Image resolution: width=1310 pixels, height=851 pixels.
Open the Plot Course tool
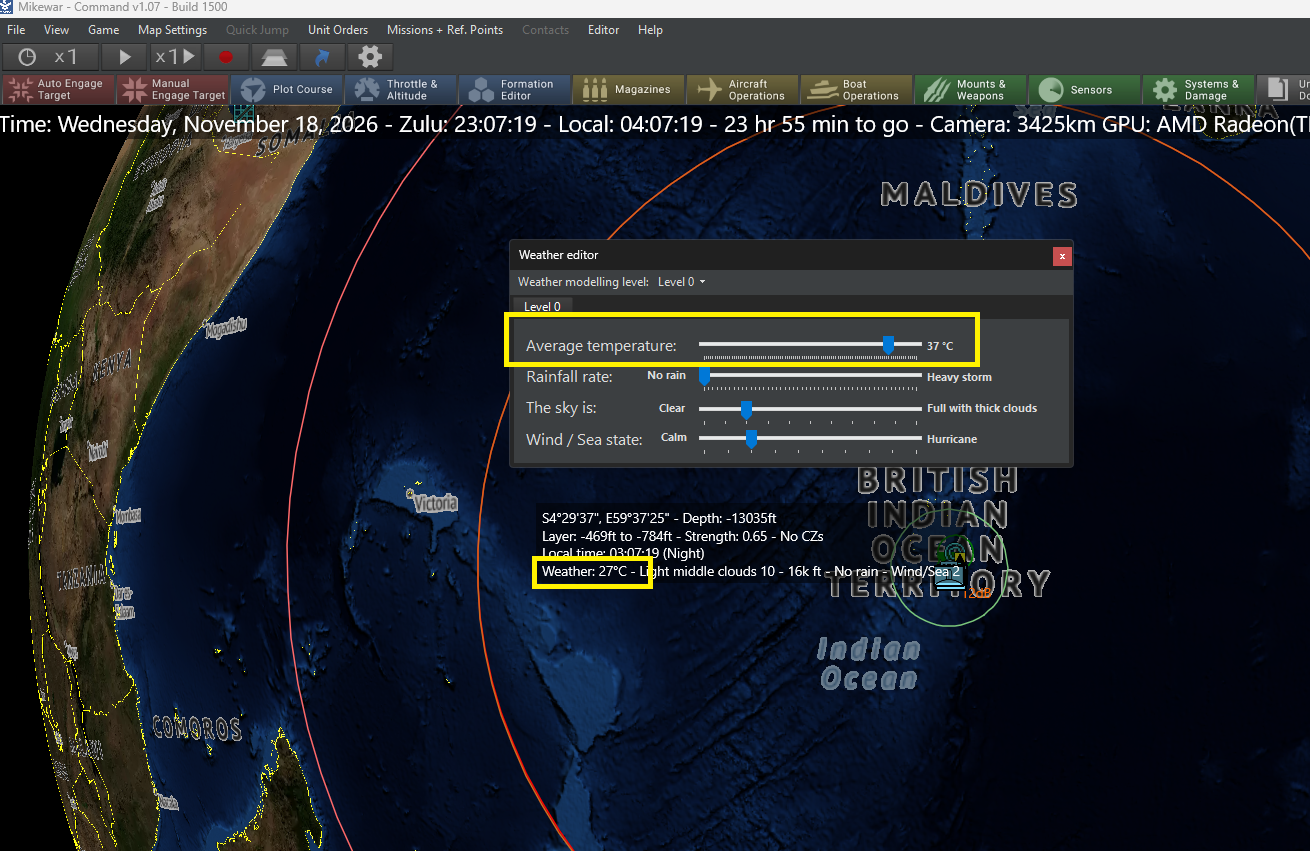pos(287,90)
